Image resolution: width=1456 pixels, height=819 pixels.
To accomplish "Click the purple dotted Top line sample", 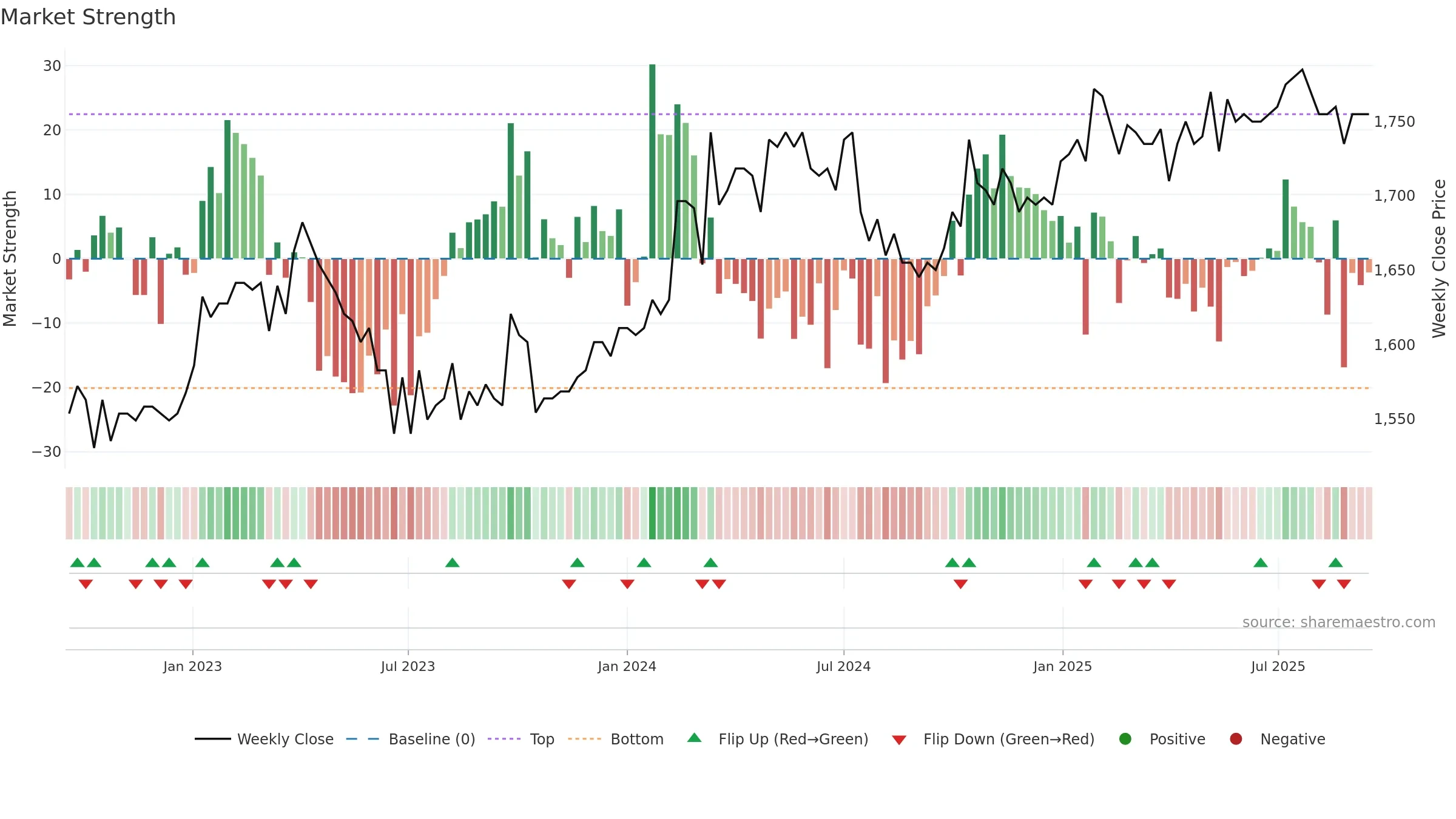I will [504, 739].
